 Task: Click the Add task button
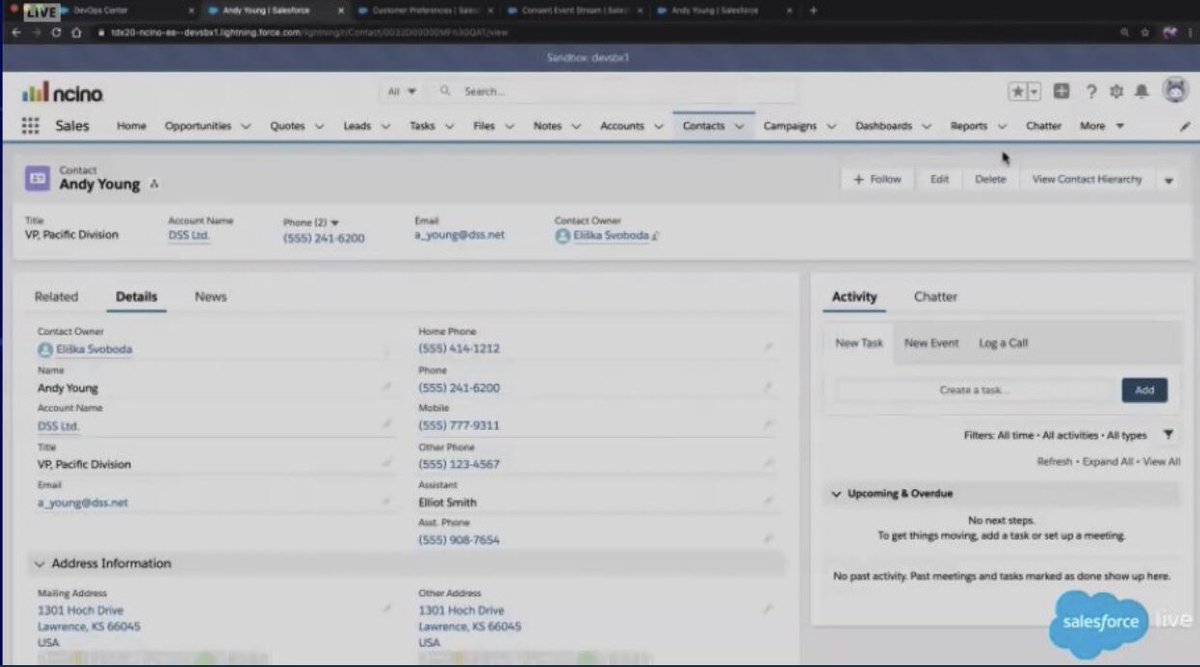(x=1144, y=390)
